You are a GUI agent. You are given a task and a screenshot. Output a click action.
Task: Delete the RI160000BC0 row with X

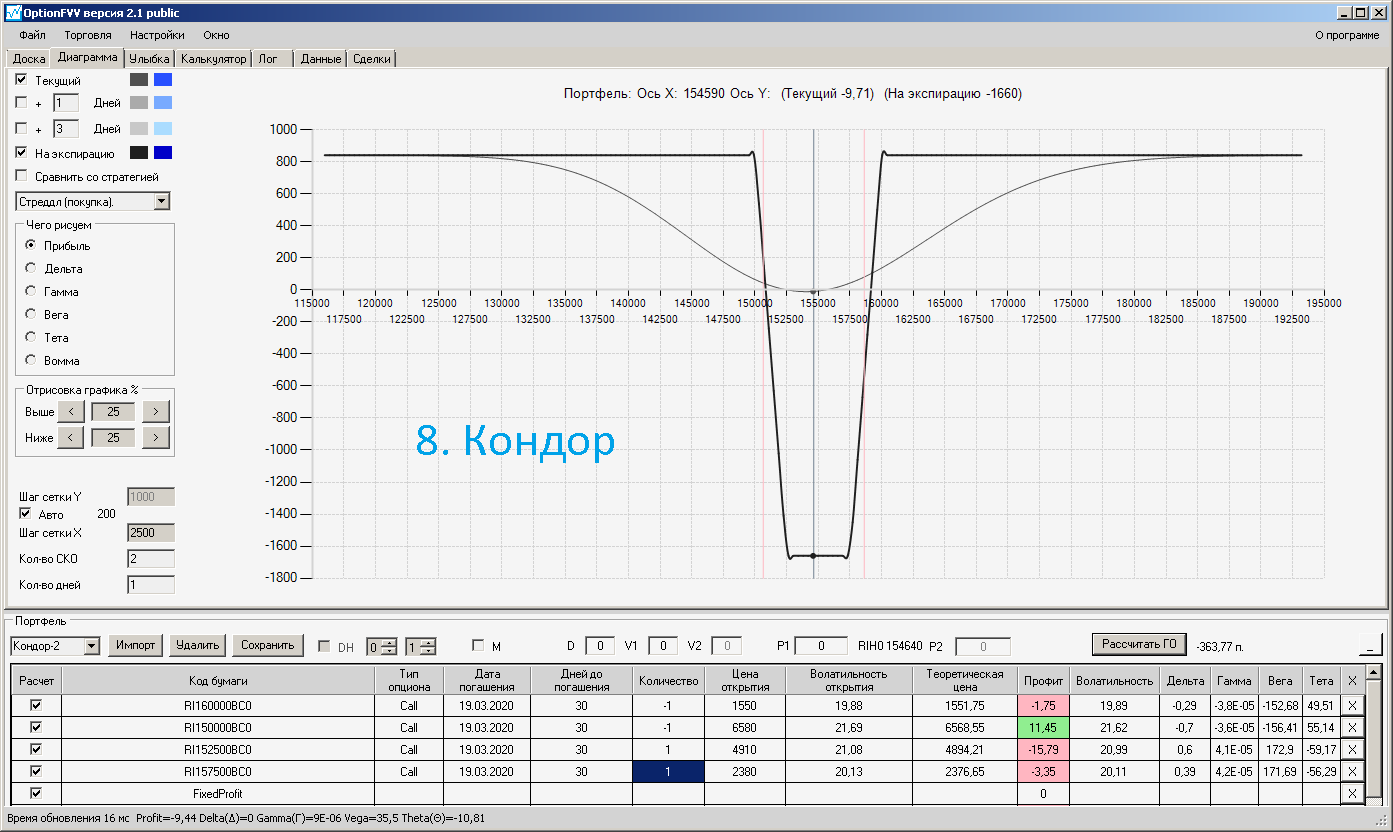click(x=1352, y=705)
